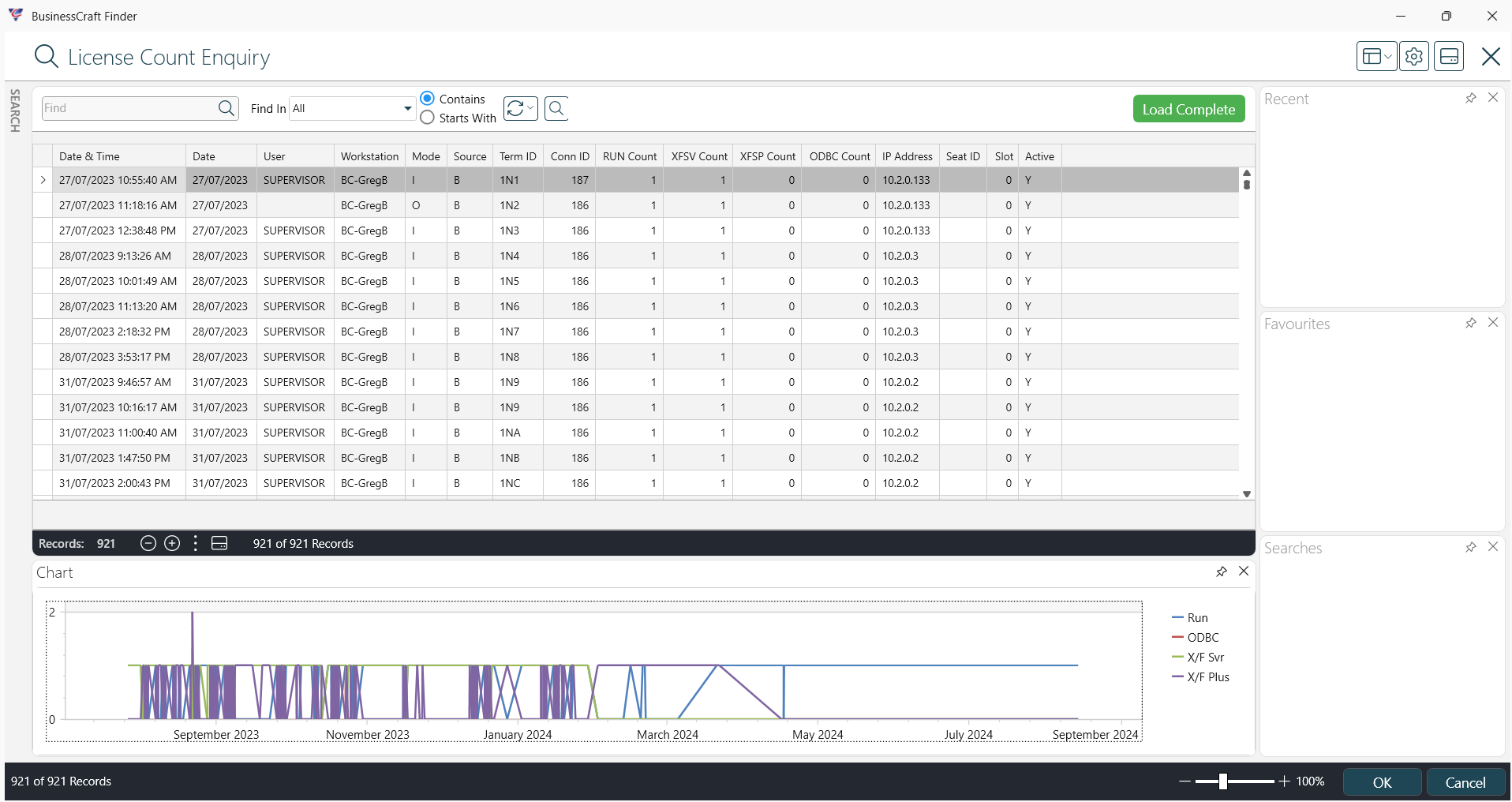
Task: Pin the Recent panel
Action: pos(1471,98)
